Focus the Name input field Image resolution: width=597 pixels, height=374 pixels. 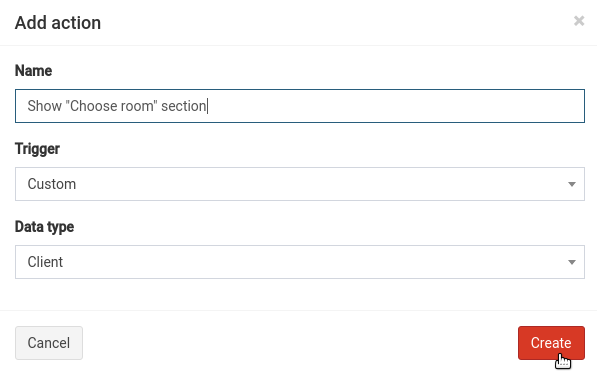300,106
